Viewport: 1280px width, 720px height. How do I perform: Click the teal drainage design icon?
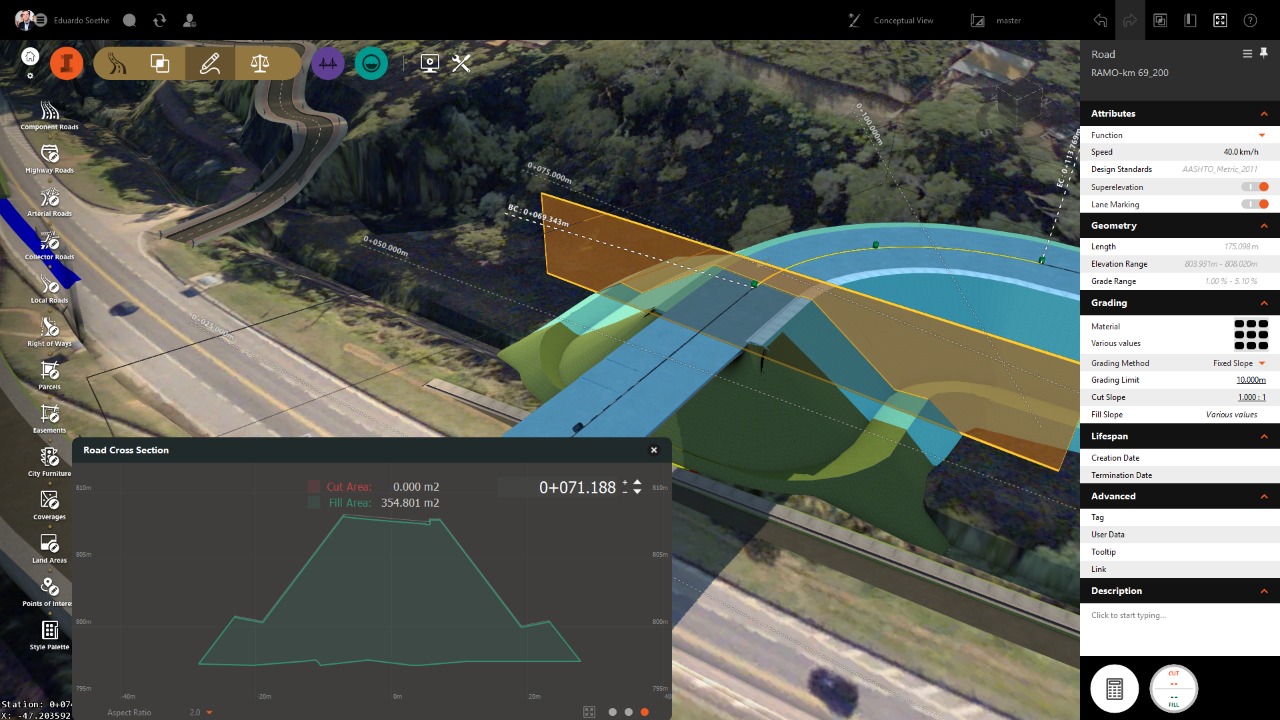[x=371, y=64]
